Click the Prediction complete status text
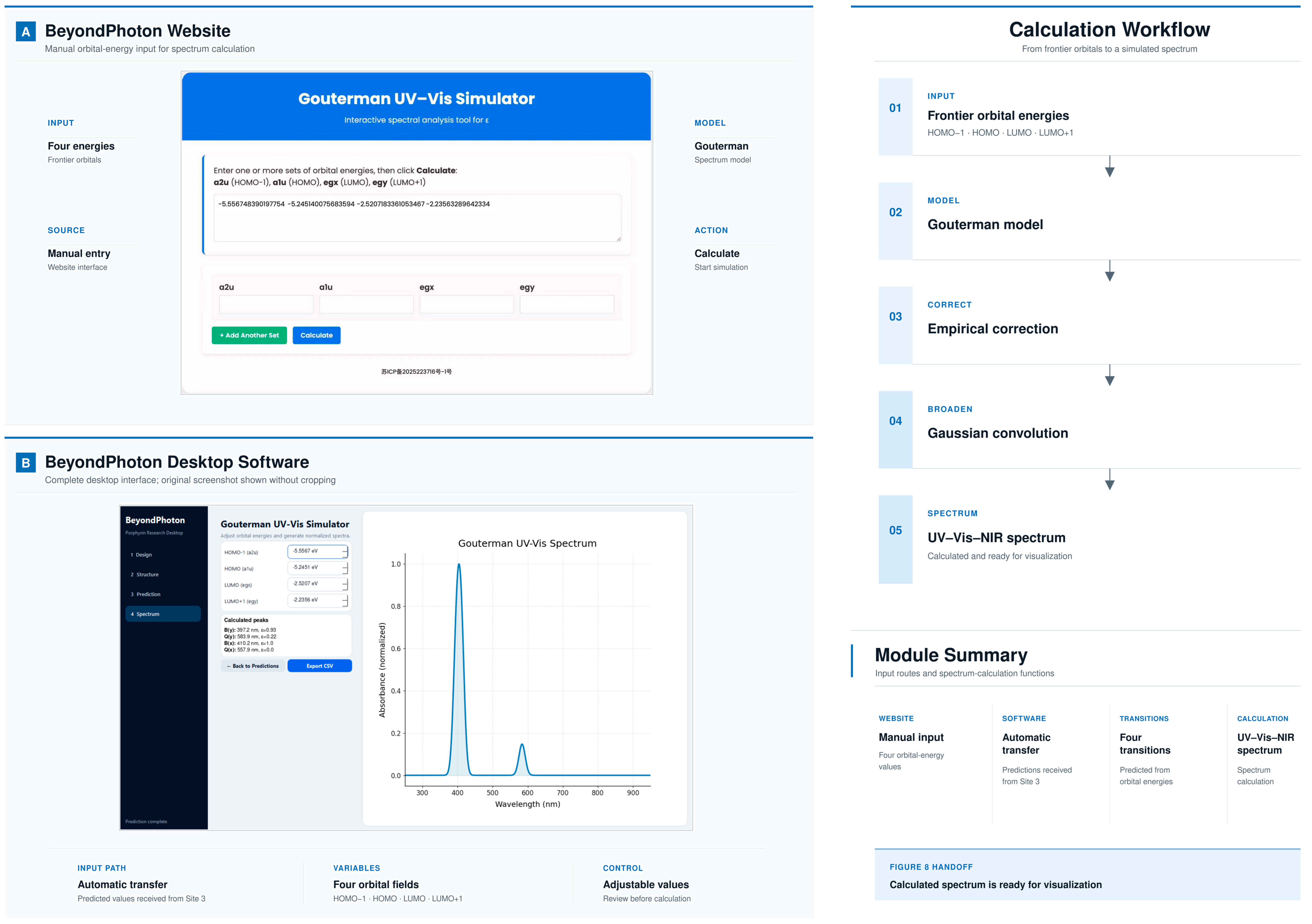Viewport: 1312px width, 924px height. click(146, 822)
